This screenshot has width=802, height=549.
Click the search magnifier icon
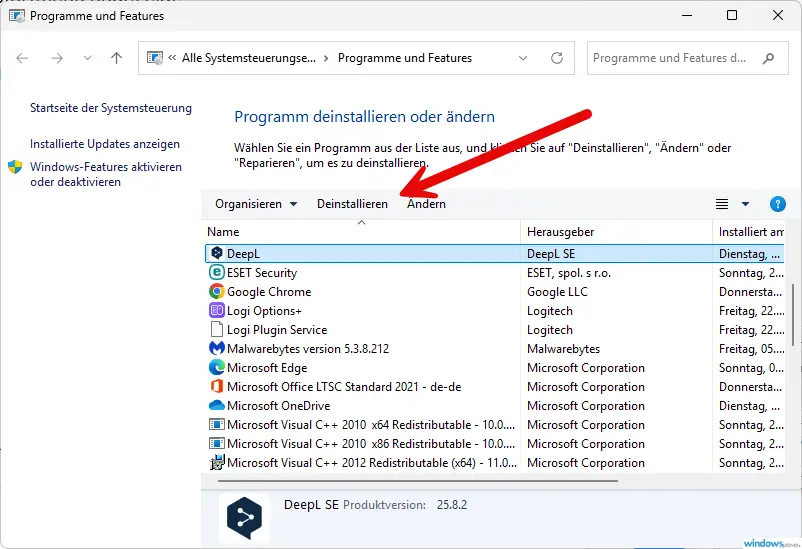[768, 58]
